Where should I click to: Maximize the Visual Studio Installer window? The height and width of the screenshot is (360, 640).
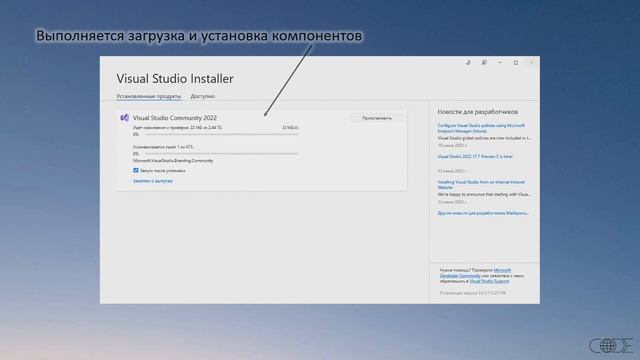[516, 62]
